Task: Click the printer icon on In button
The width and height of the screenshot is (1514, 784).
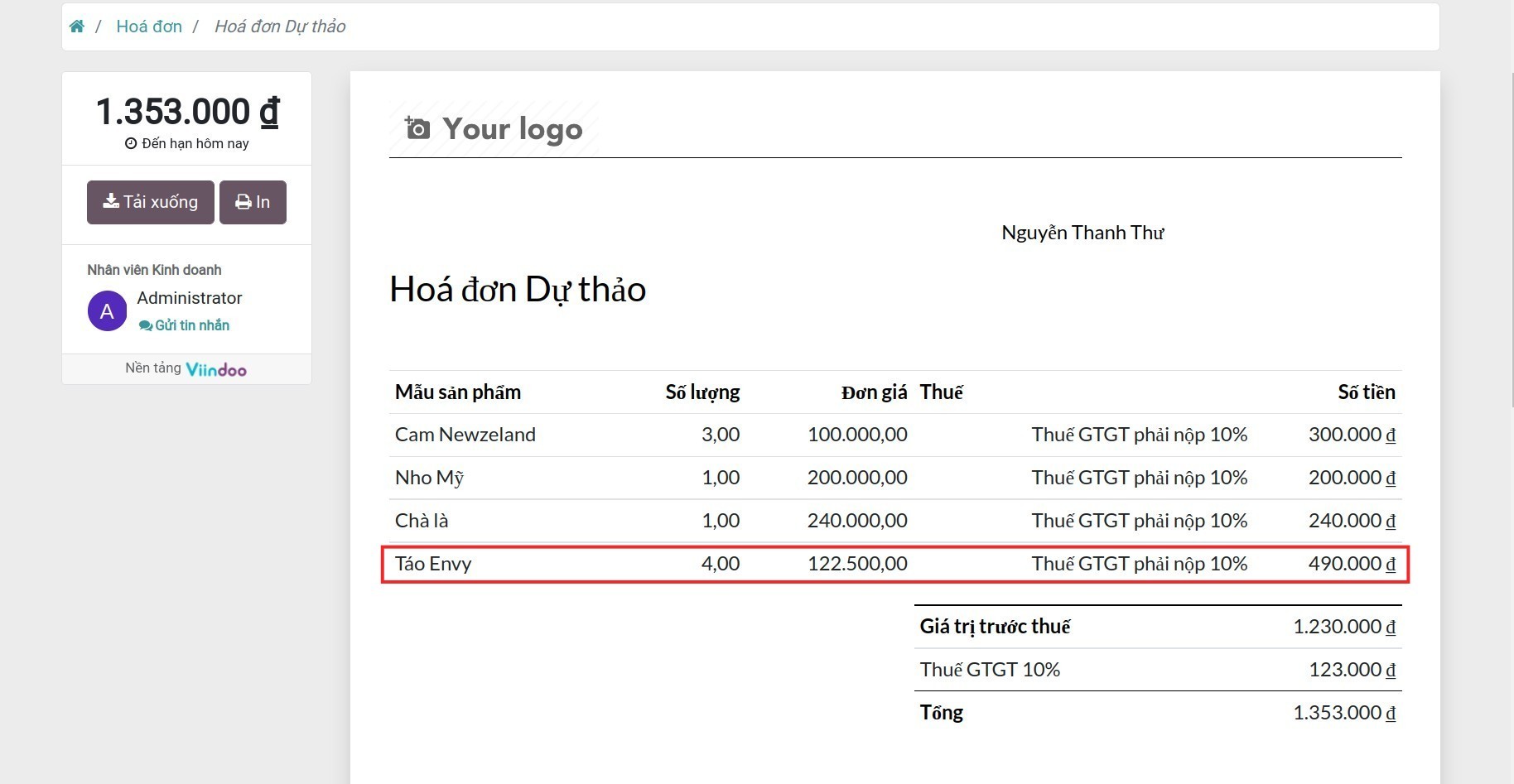Action: coord(242,201)
